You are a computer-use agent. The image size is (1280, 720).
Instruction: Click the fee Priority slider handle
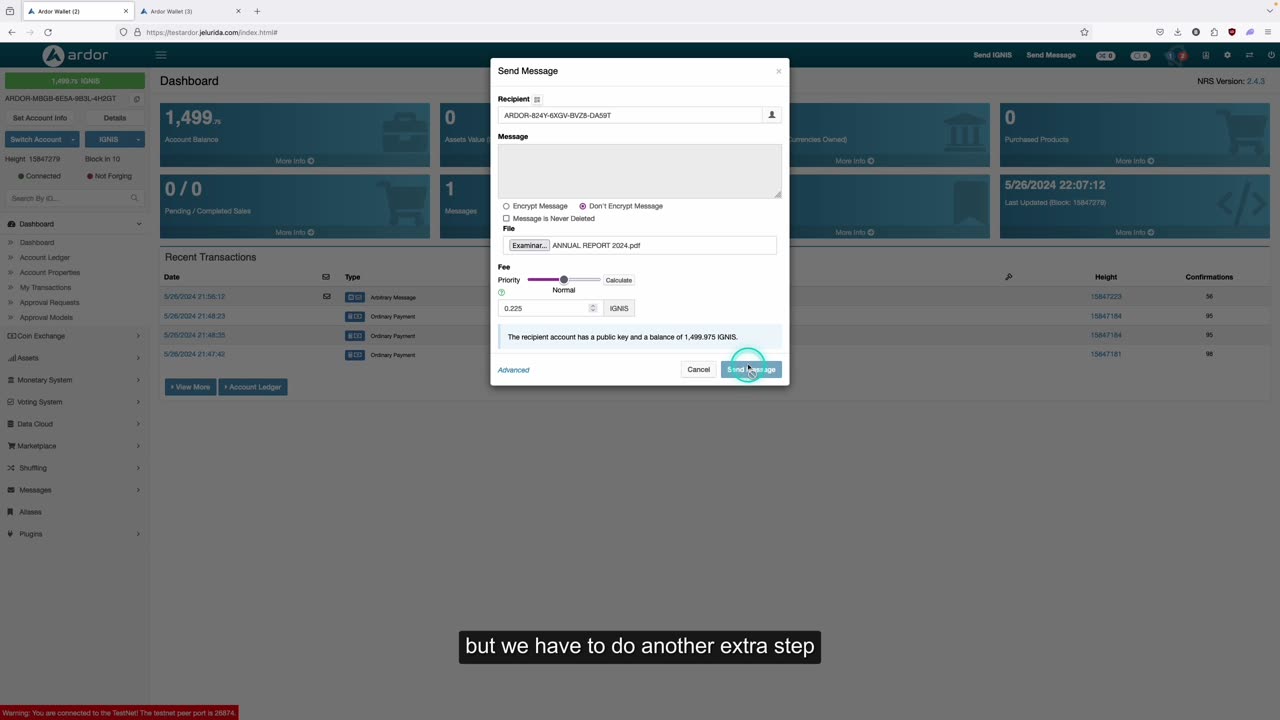tap(564, 280)
